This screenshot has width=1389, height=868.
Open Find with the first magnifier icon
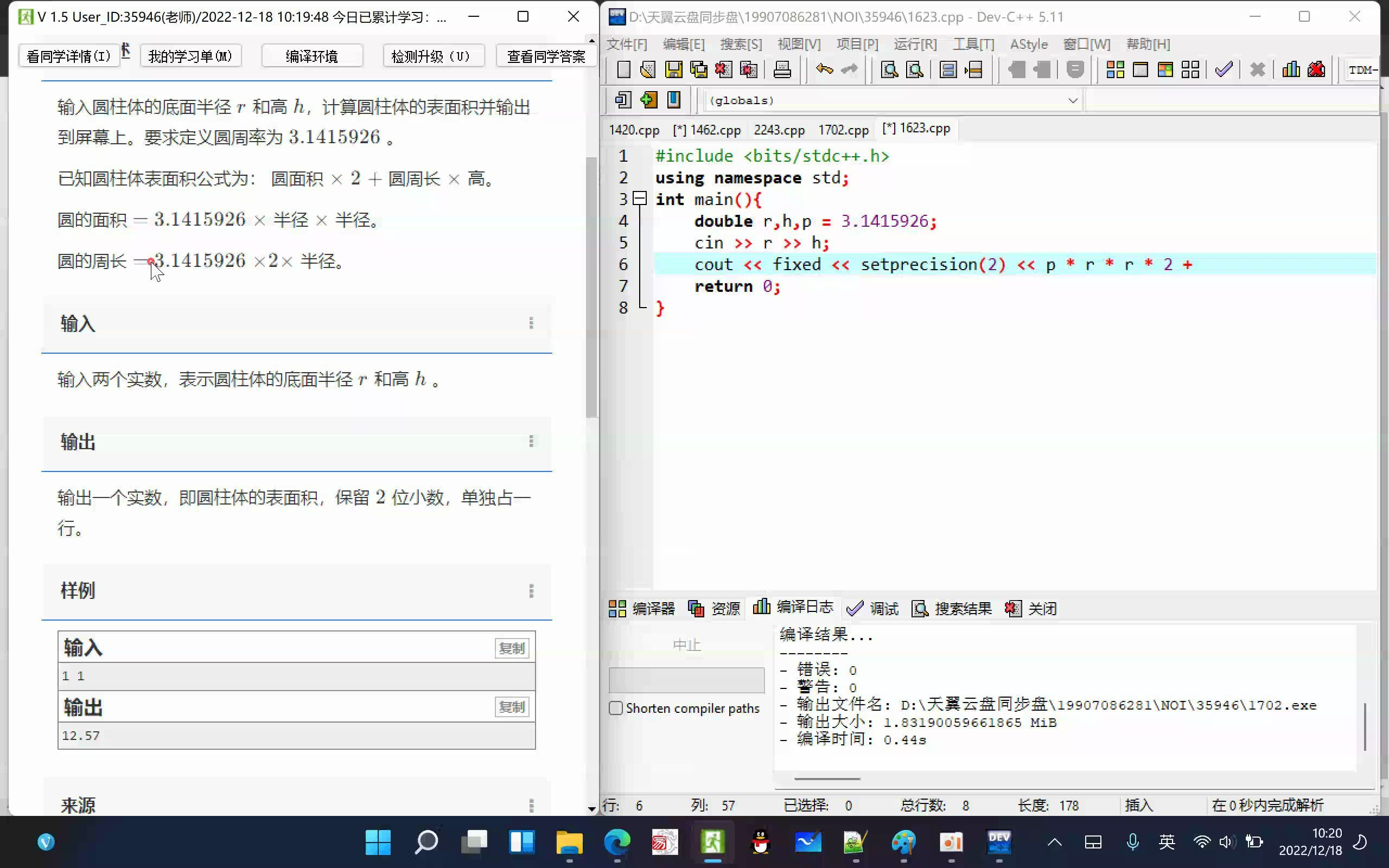(890, 70)
